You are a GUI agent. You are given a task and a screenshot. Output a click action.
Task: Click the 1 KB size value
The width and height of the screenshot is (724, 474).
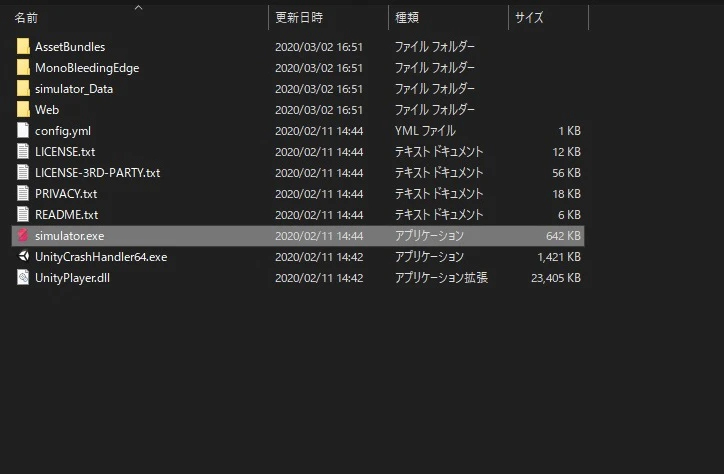[x=569, y=131]
